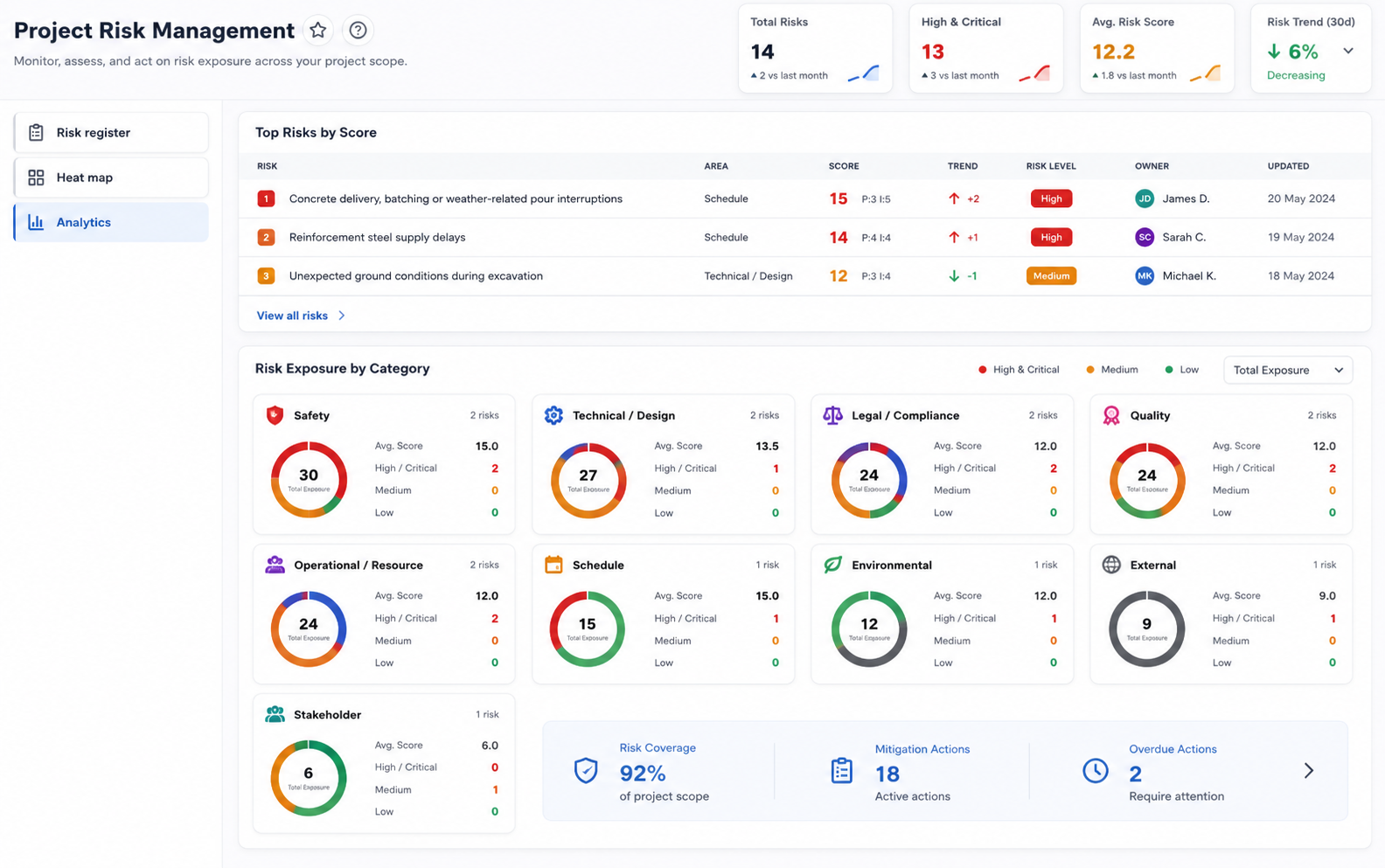Click the Environmental leaf icon
Viewport: 1385px width, 868px height.
[832, 565]
